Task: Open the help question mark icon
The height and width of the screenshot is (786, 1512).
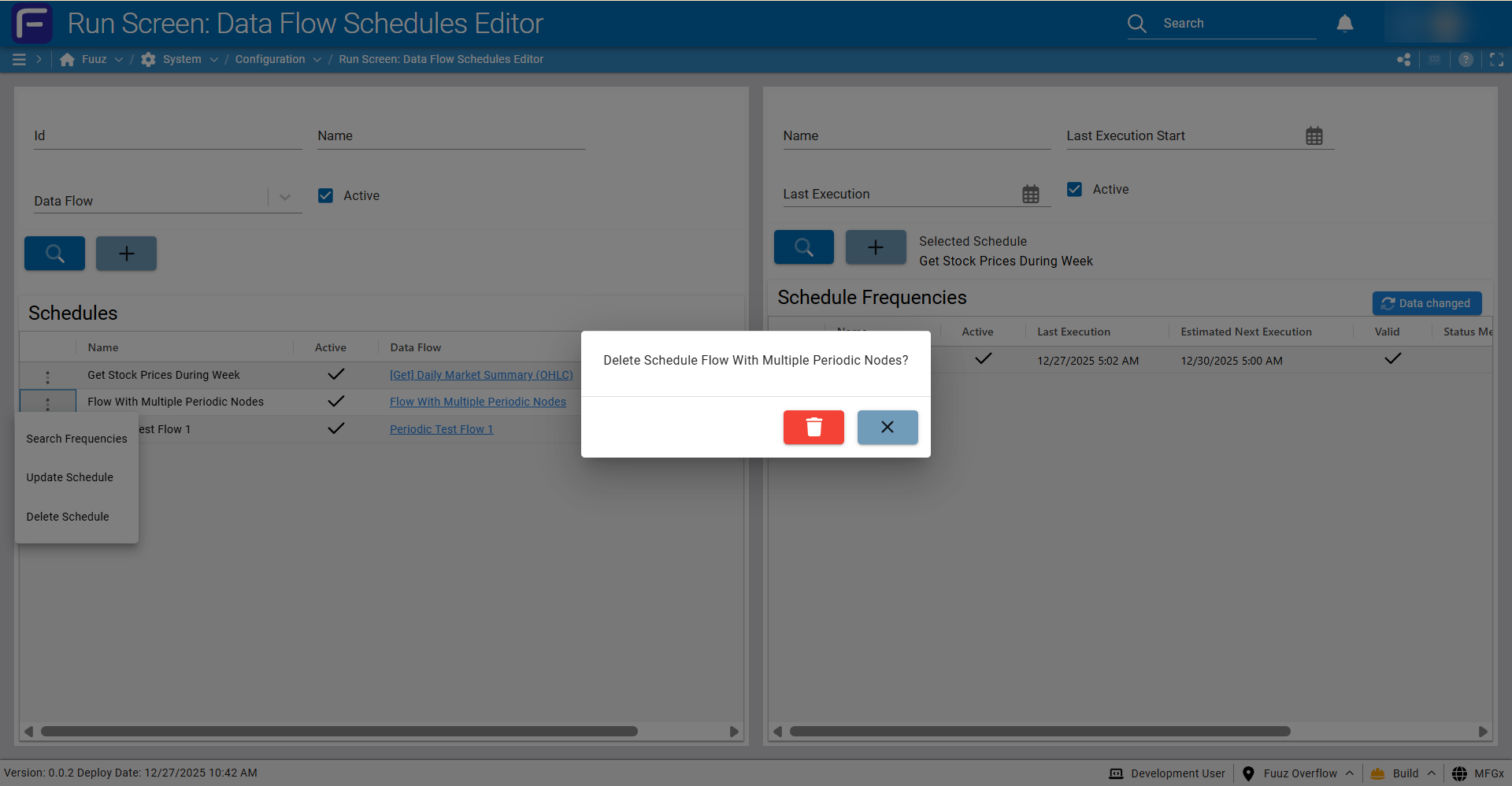Action: point(1465,60)
